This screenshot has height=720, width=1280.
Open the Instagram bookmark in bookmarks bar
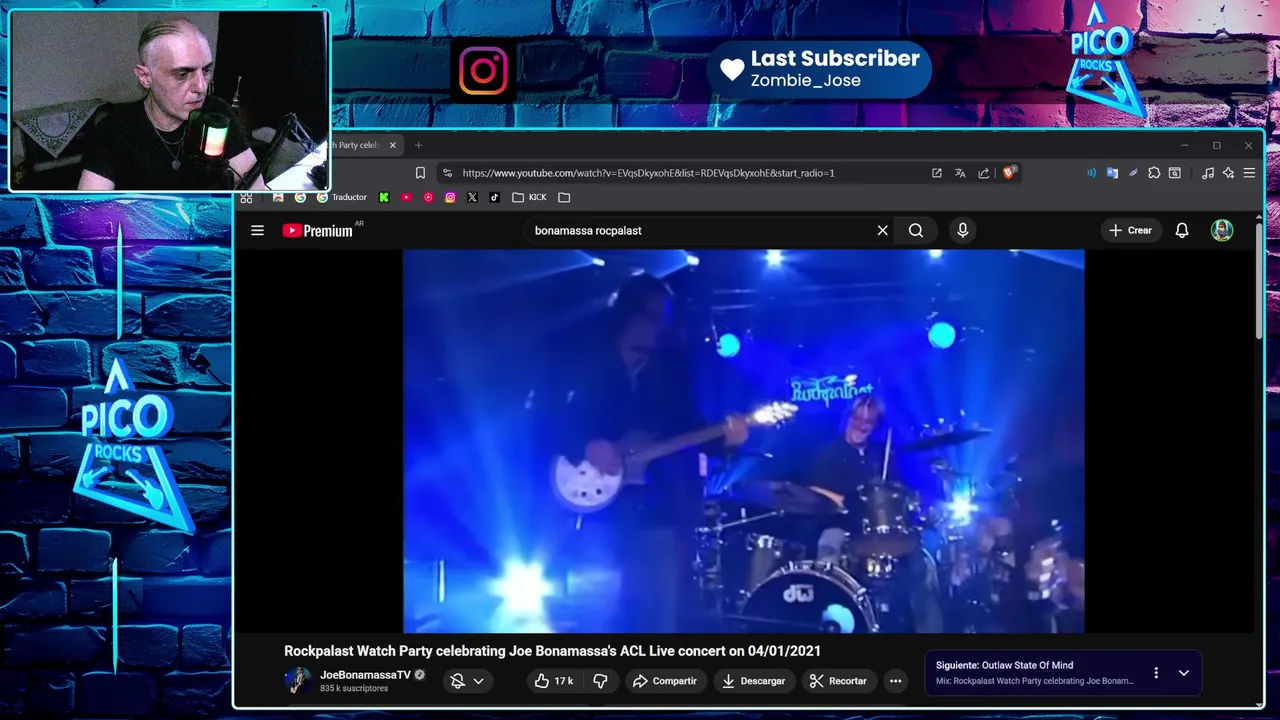(450, 197)
